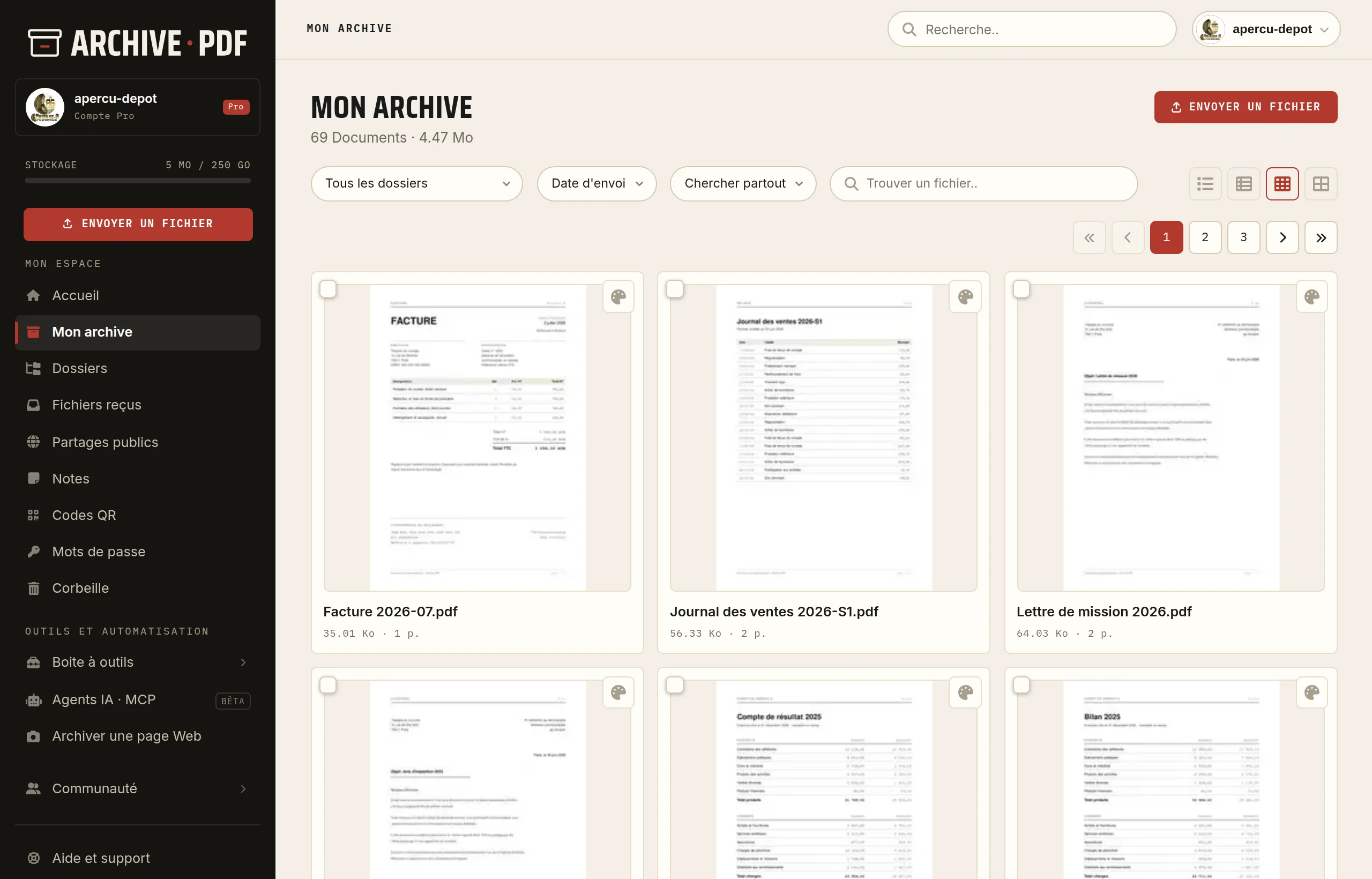The image size is (1372, 879).
Task: Open the sidebar apercu-depot account card
Action: (138, 107)
